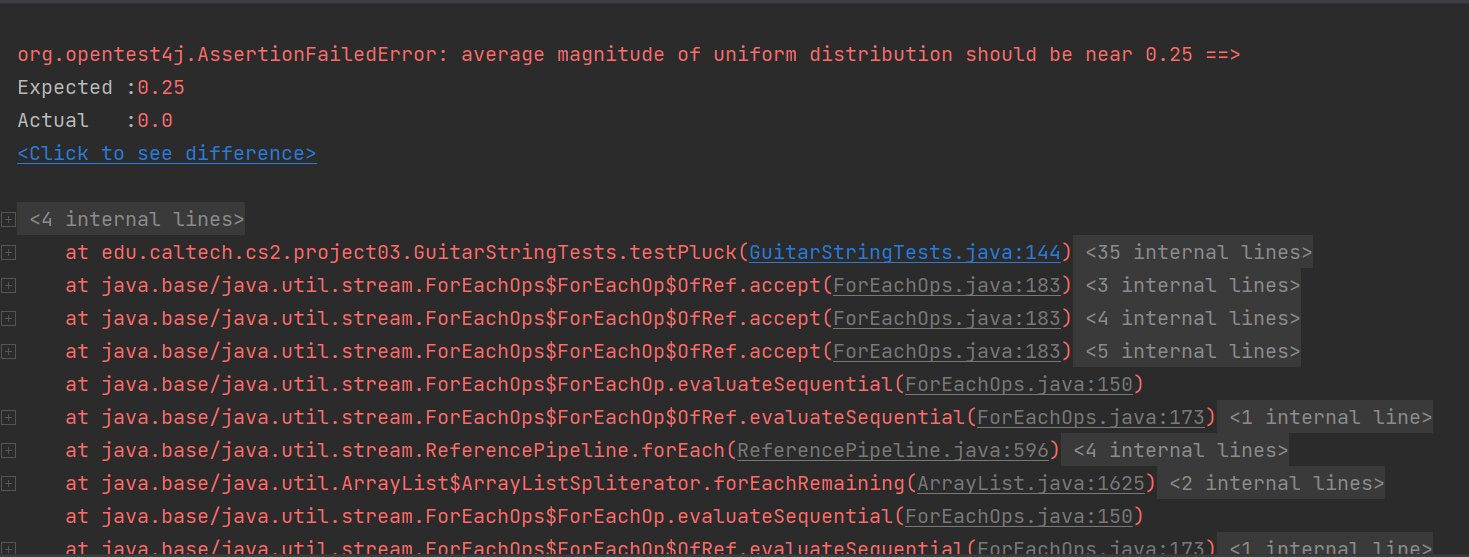Click plus icon on accept line with <3 internal lines>
This screenshot has height=557, width=1469.
[x=8, y=286]
